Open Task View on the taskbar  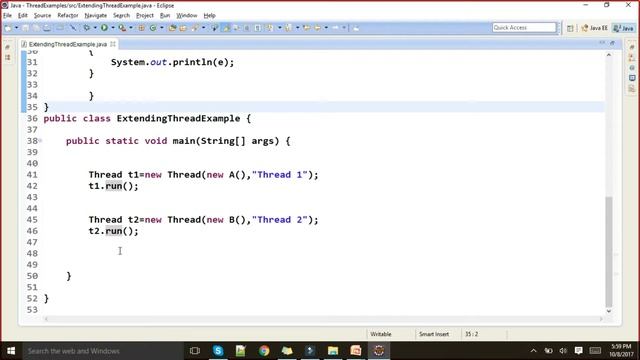tap(195, 351)
